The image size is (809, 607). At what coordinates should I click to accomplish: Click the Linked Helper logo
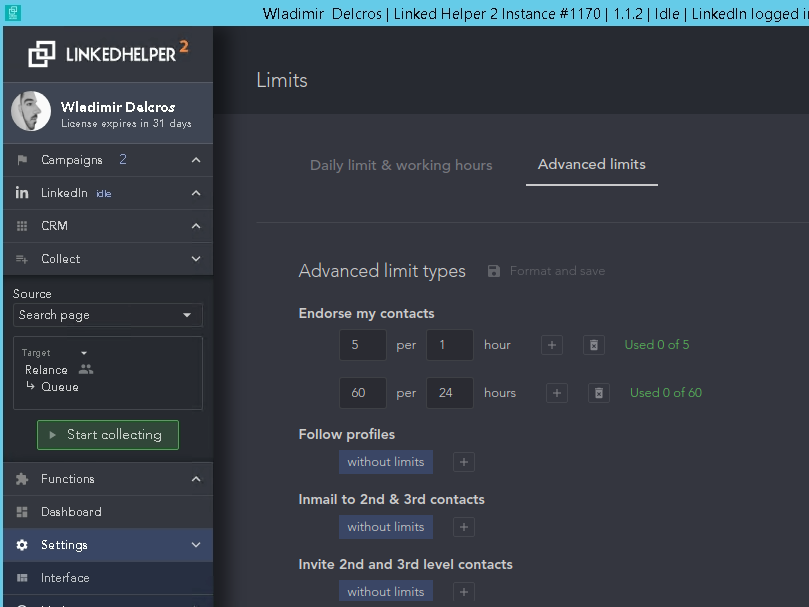pyautogui.click(x=108, y=54)
